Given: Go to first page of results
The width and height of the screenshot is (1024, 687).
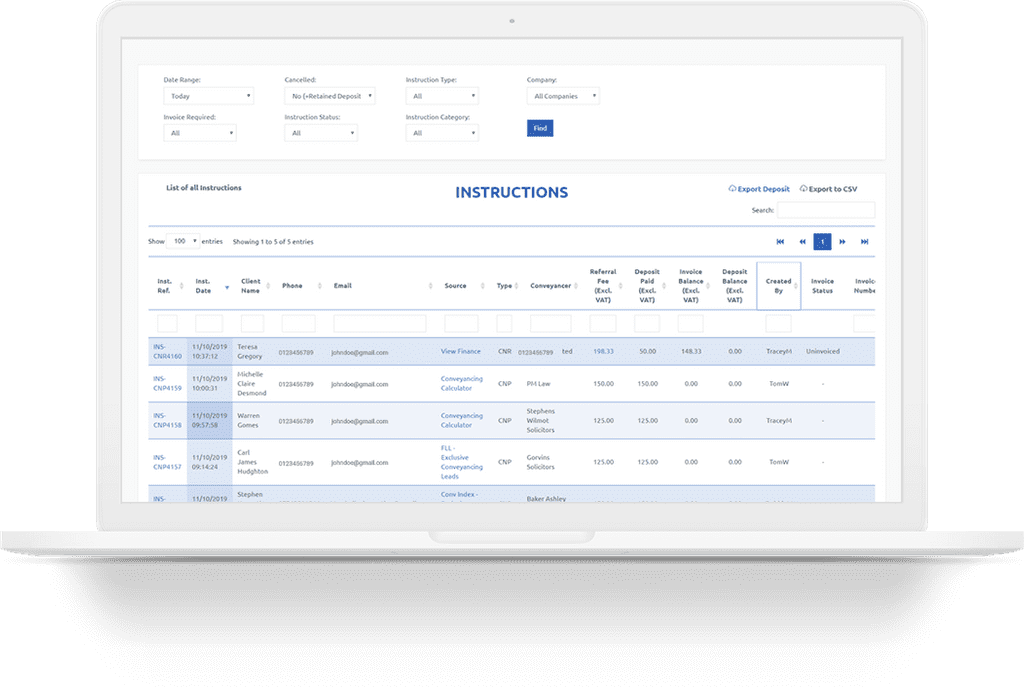Looking at the screenshot, I should [x=780, y=242].
